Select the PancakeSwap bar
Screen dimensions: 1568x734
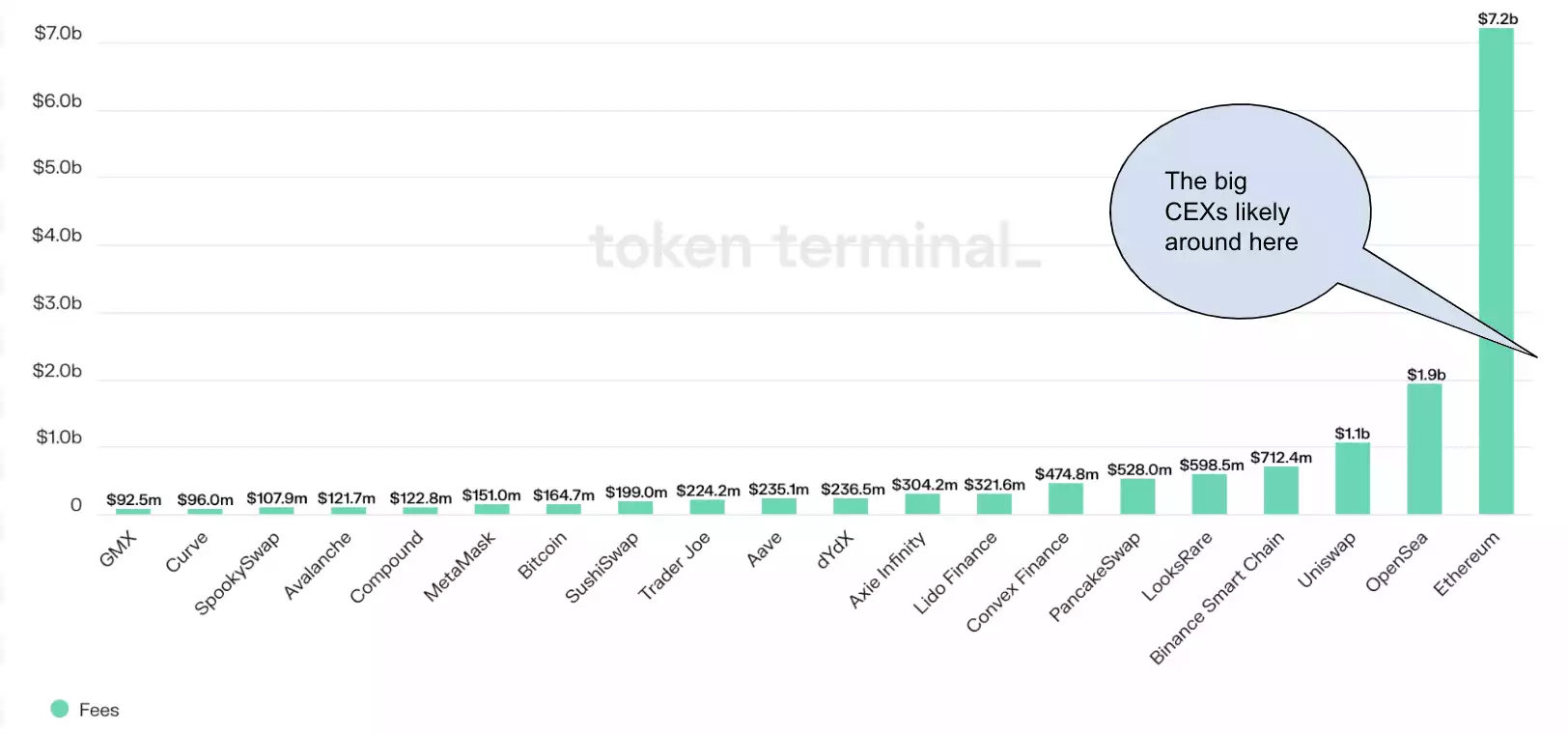tap(1137, 496)
